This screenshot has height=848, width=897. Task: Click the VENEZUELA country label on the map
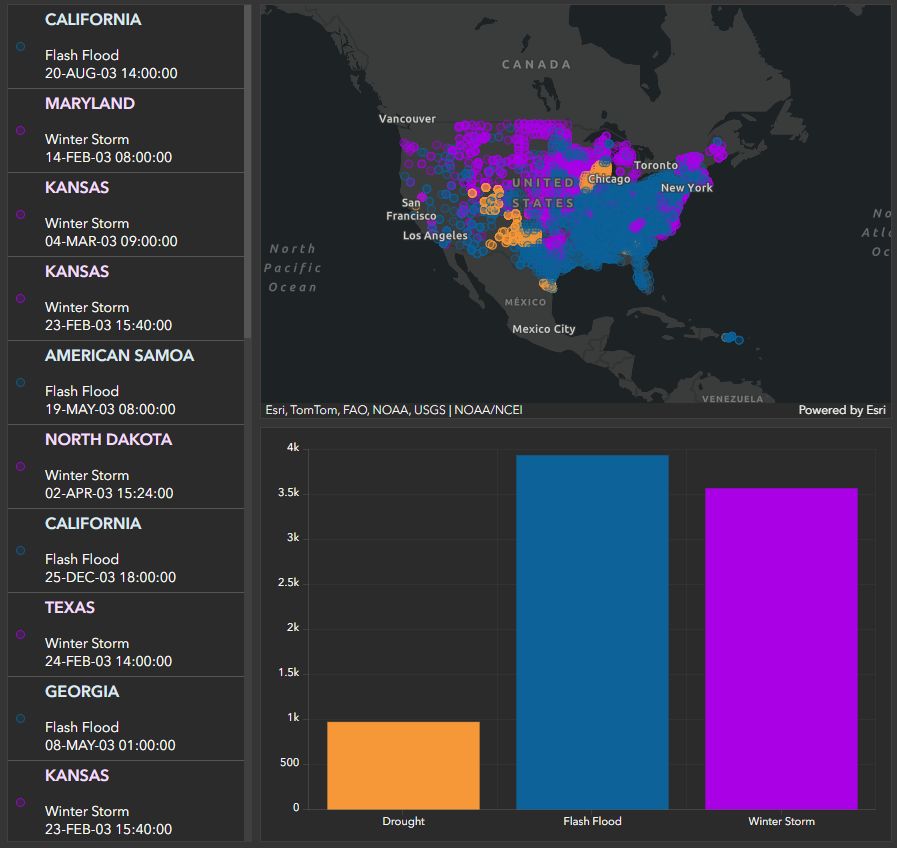[732, 399]
